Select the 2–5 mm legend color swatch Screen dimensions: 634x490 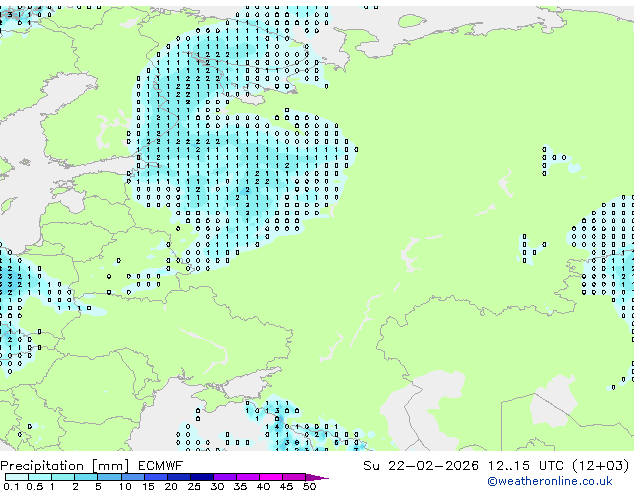click(x=86, y=477)
